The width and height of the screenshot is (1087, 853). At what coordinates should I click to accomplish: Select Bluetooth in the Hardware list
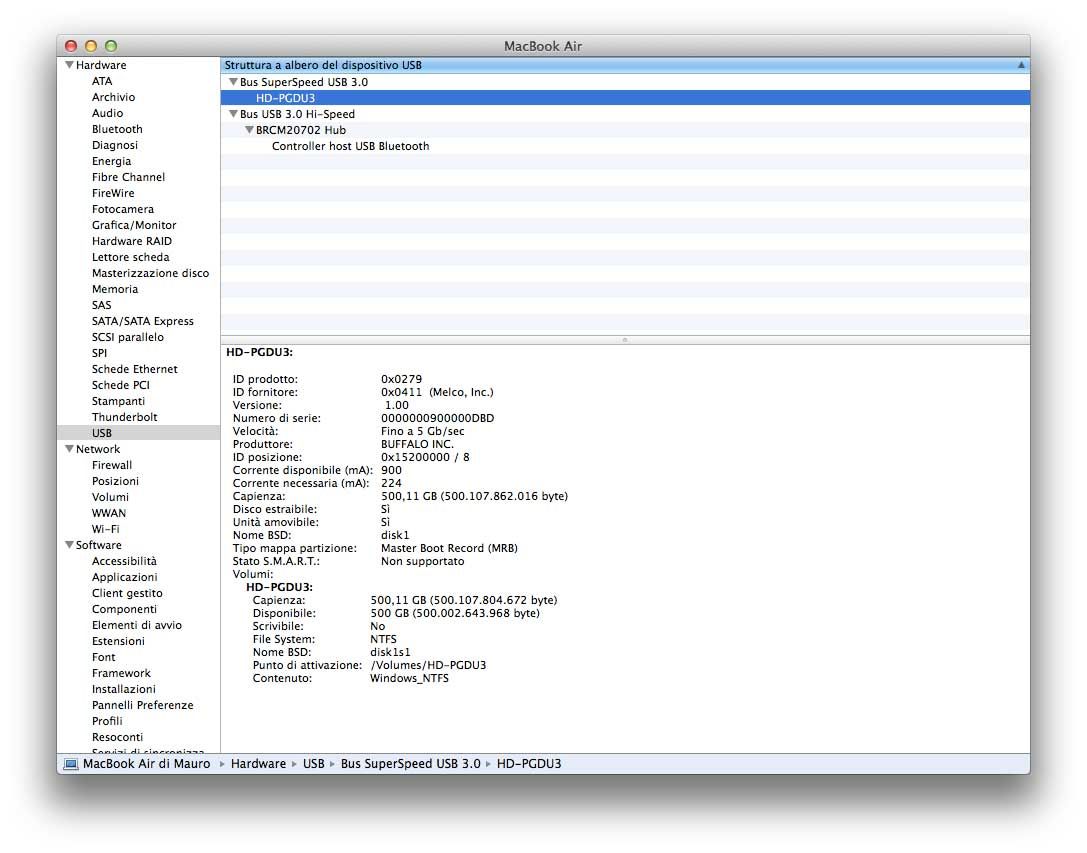(117, 129)
